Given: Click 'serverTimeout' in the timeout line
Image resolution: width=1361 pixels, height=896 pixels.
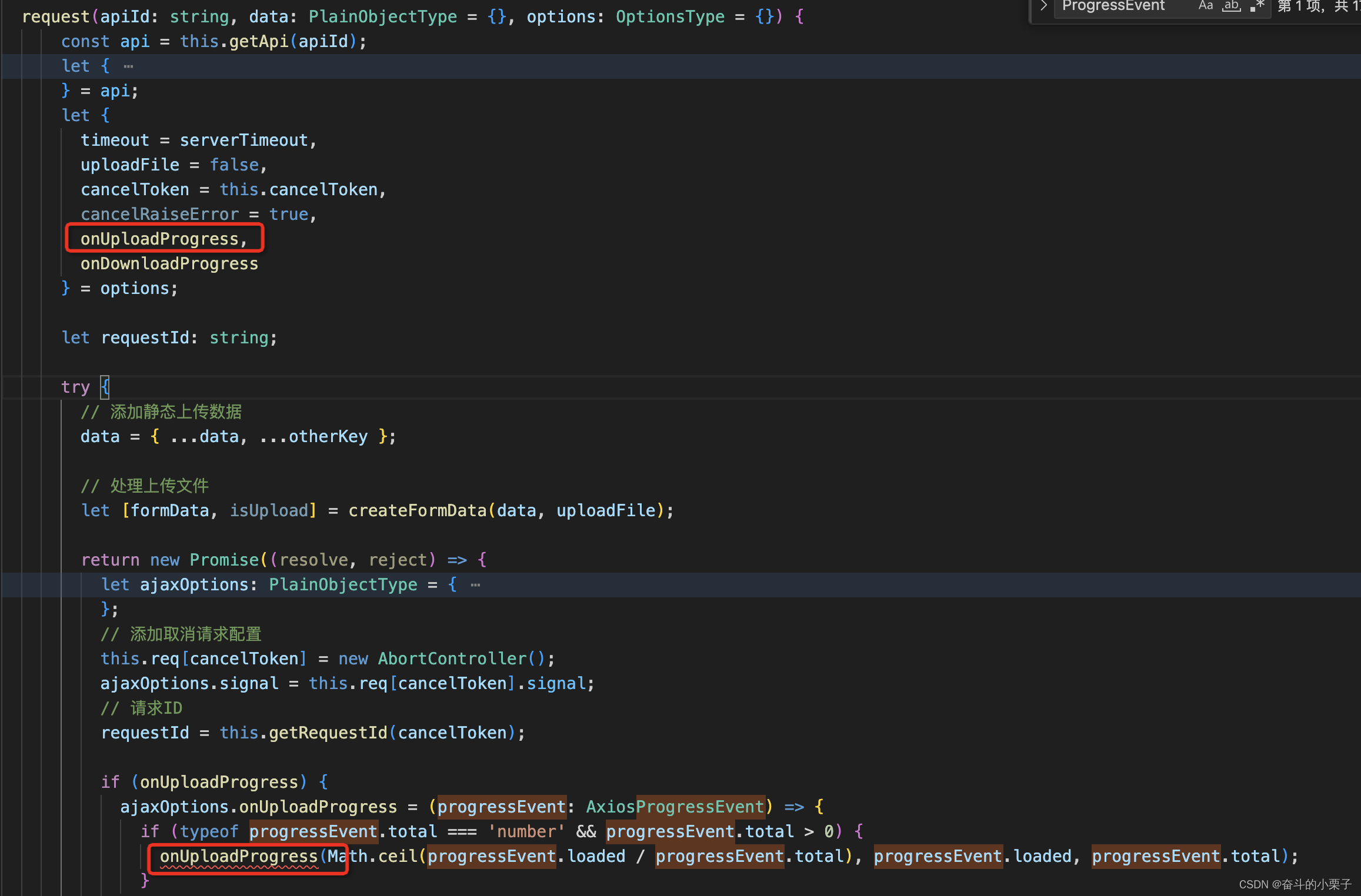Looking at the screenshot, I should 244,141.
